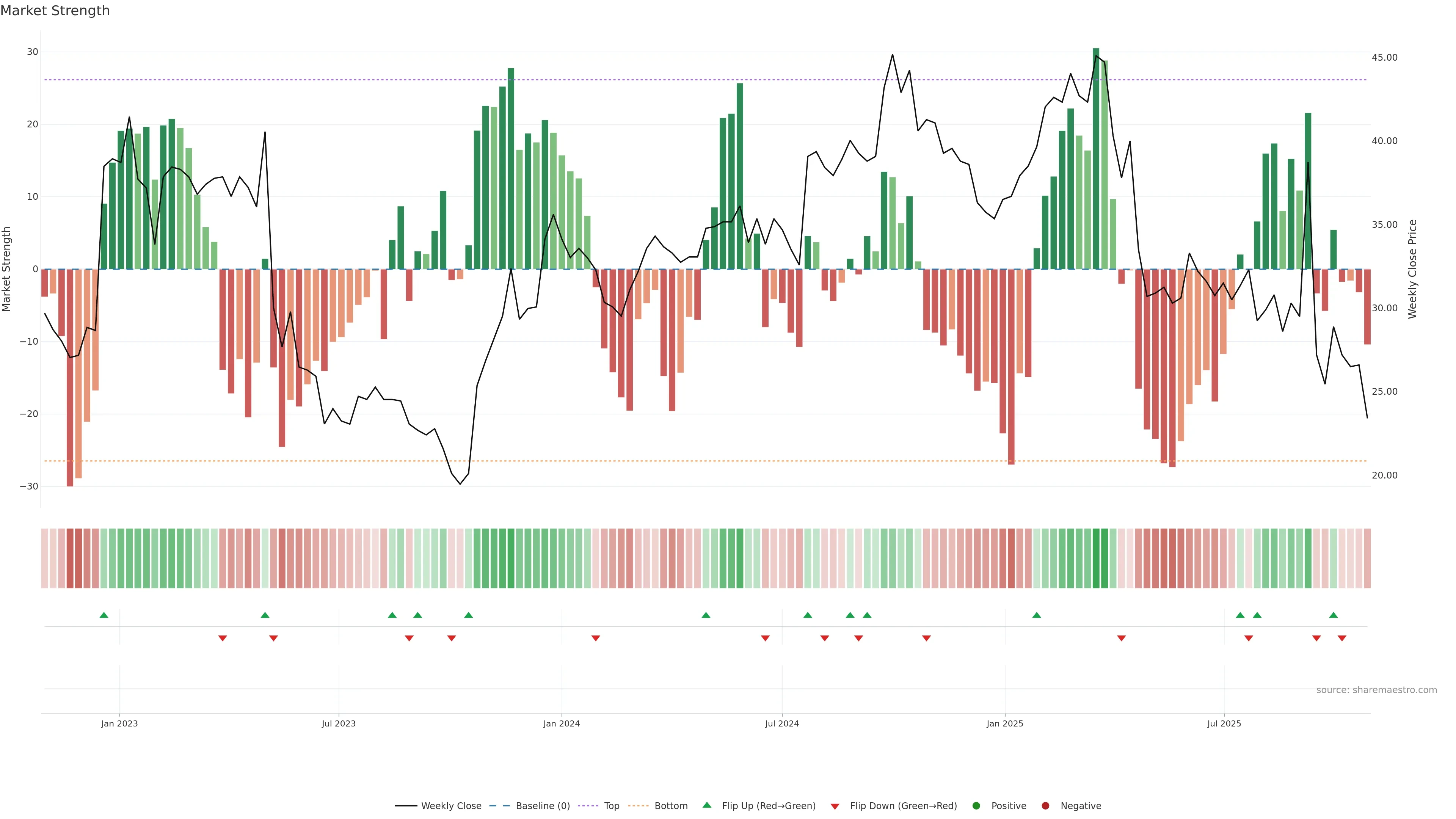This screenshot has width=1456, height=819.
Task: Click the orange dotted Bottom legend icon
Action: click(638, 805)
